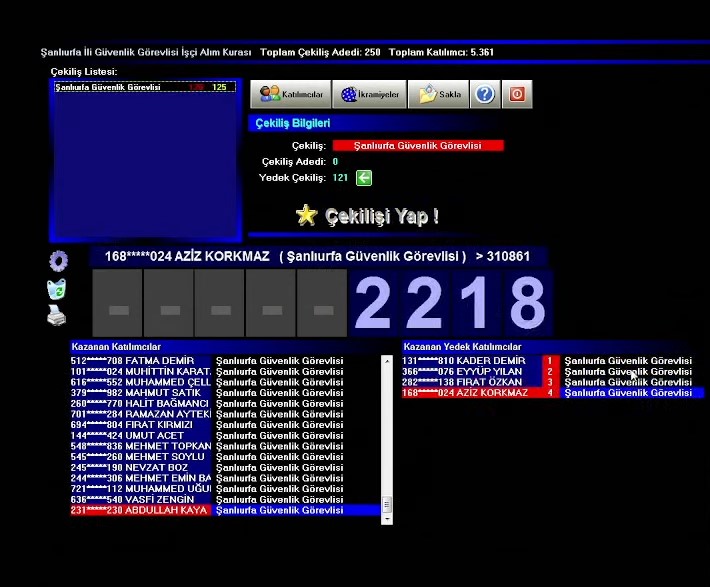Open help with the question mark icon
The width and height of the screenshot is (710, 587).
pyautogui.click(x=484, y=94)
